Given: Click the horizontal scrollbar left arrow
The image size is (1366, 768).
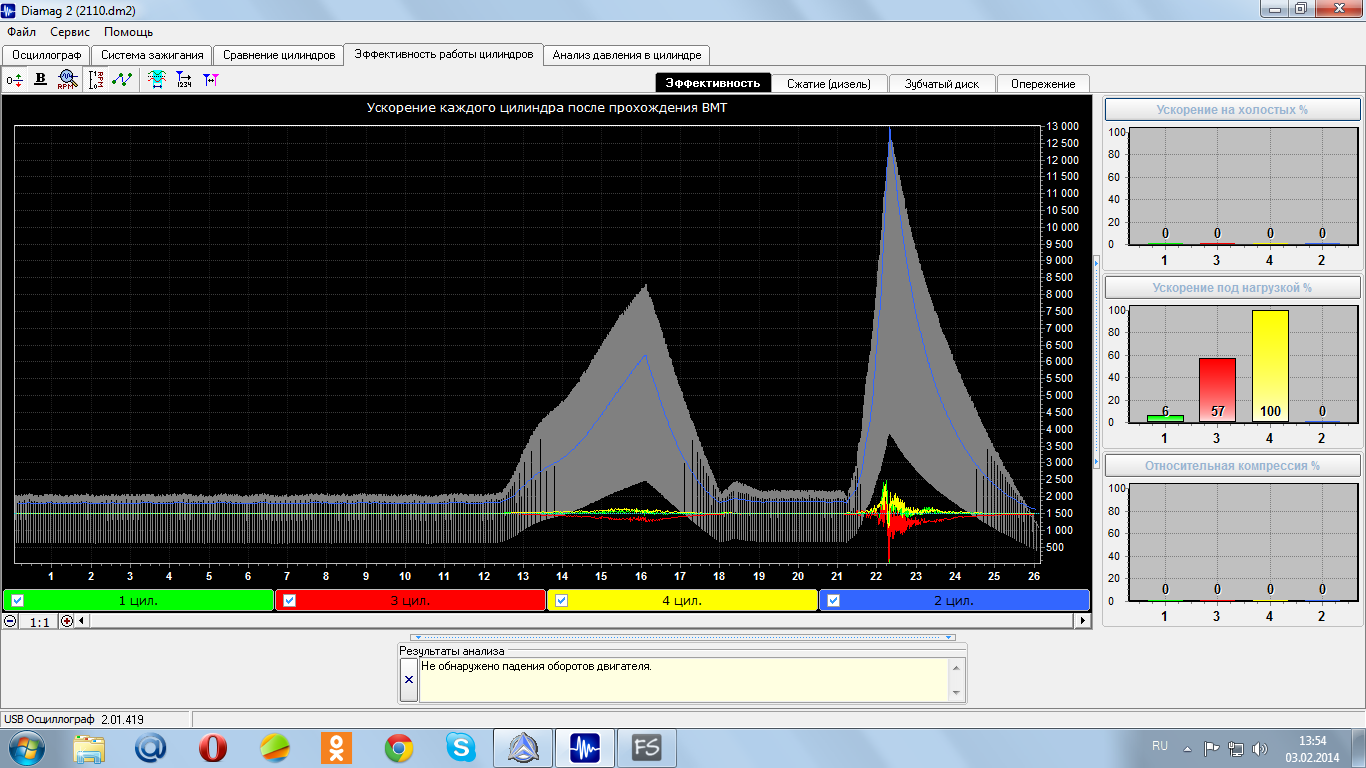Looking at the screenshot, I should 82,621.
